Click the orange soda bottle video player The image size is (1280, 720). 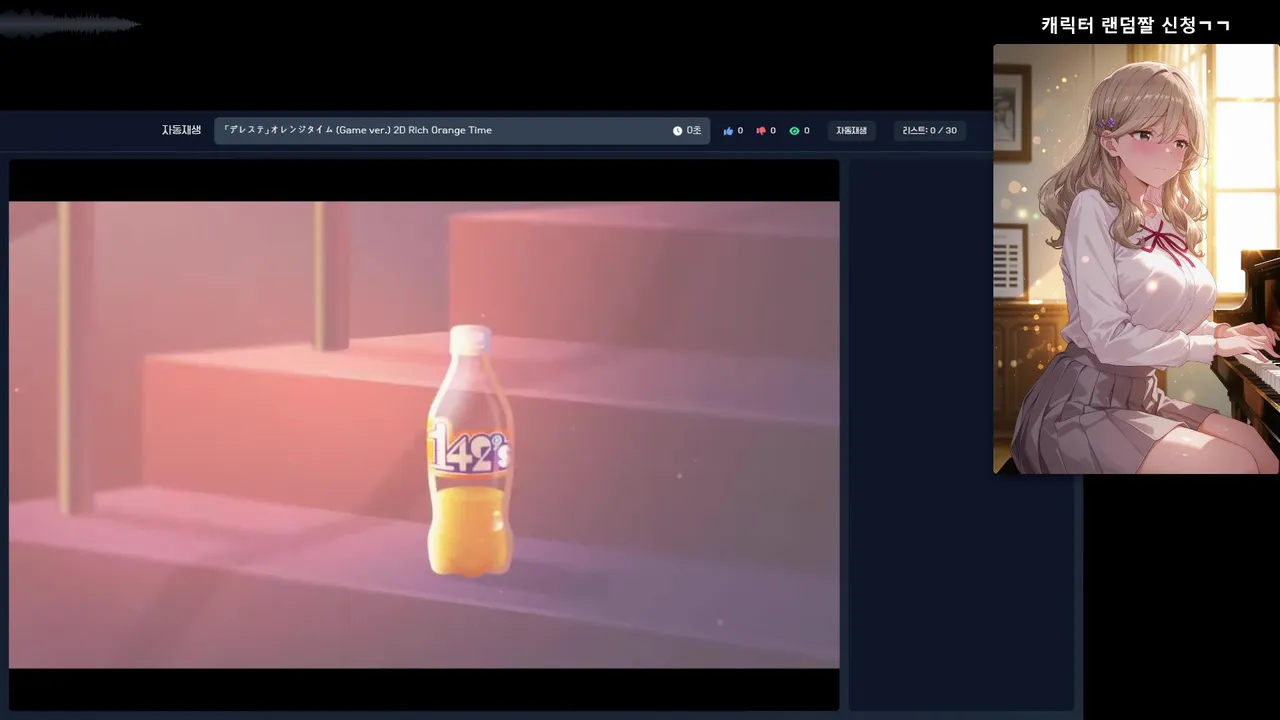424,435
